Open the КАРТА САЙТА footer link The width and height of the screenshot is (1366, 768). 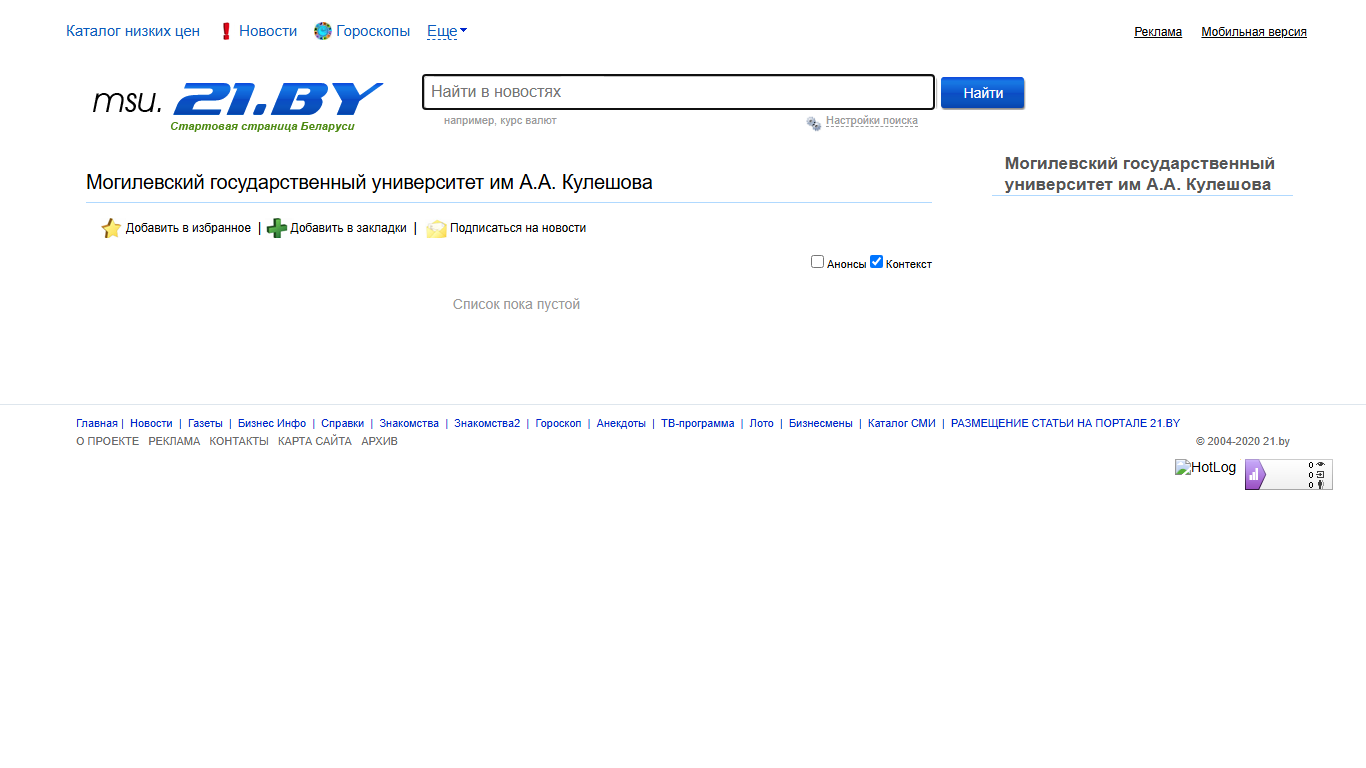(x=315, y=442)
